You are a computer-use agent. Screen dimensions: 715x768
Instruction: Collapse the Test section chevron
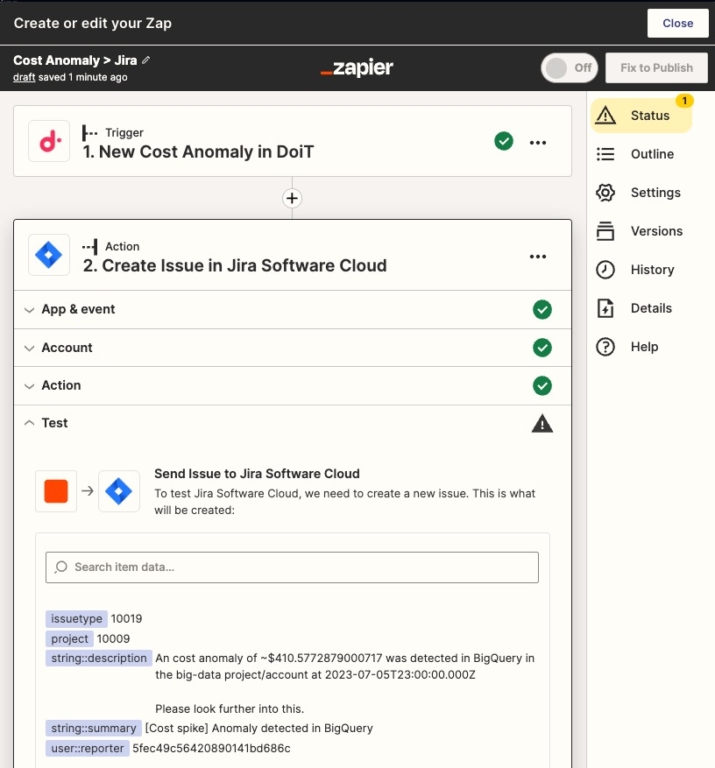tap(29, 423)
